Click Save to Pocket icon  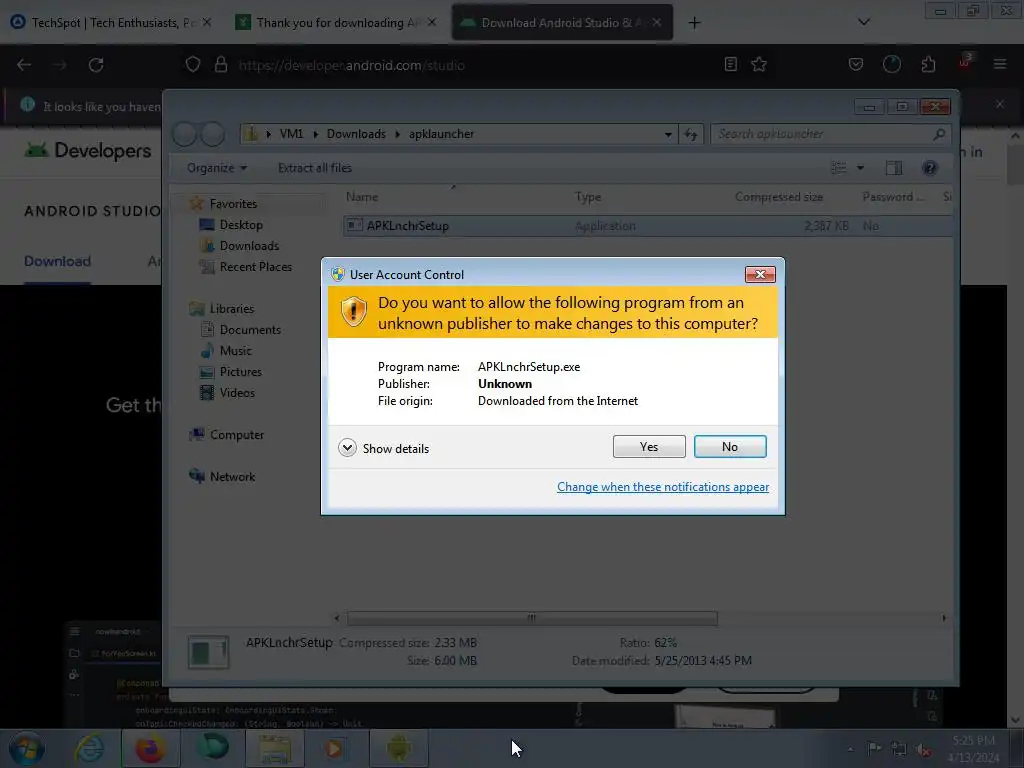(856, 64)
